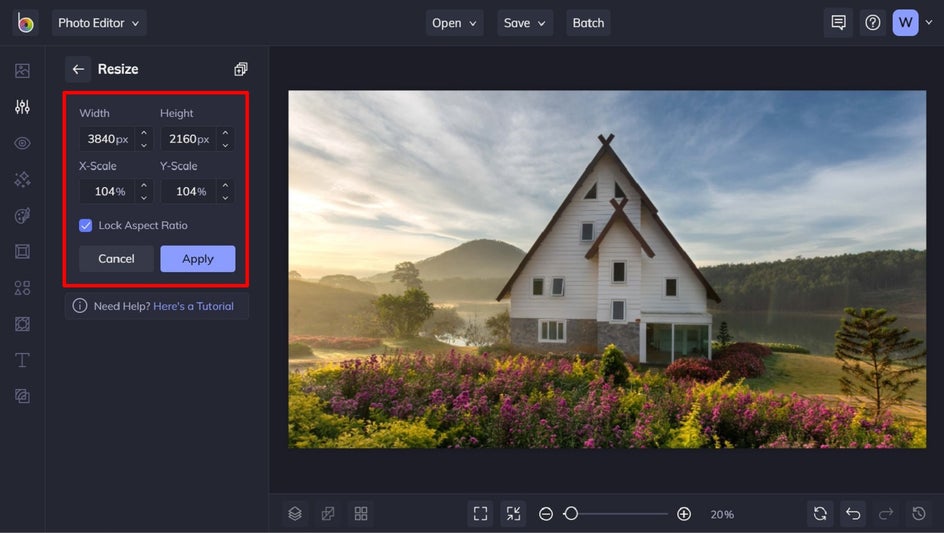Go back from Resize panel
Screen dimensions: 944x533
(x=78, y=69)
